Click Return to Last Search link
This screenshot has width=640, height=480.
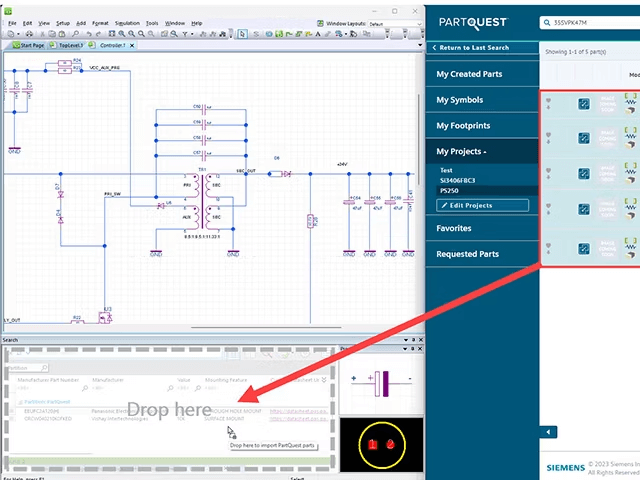(x=473, y=48)
